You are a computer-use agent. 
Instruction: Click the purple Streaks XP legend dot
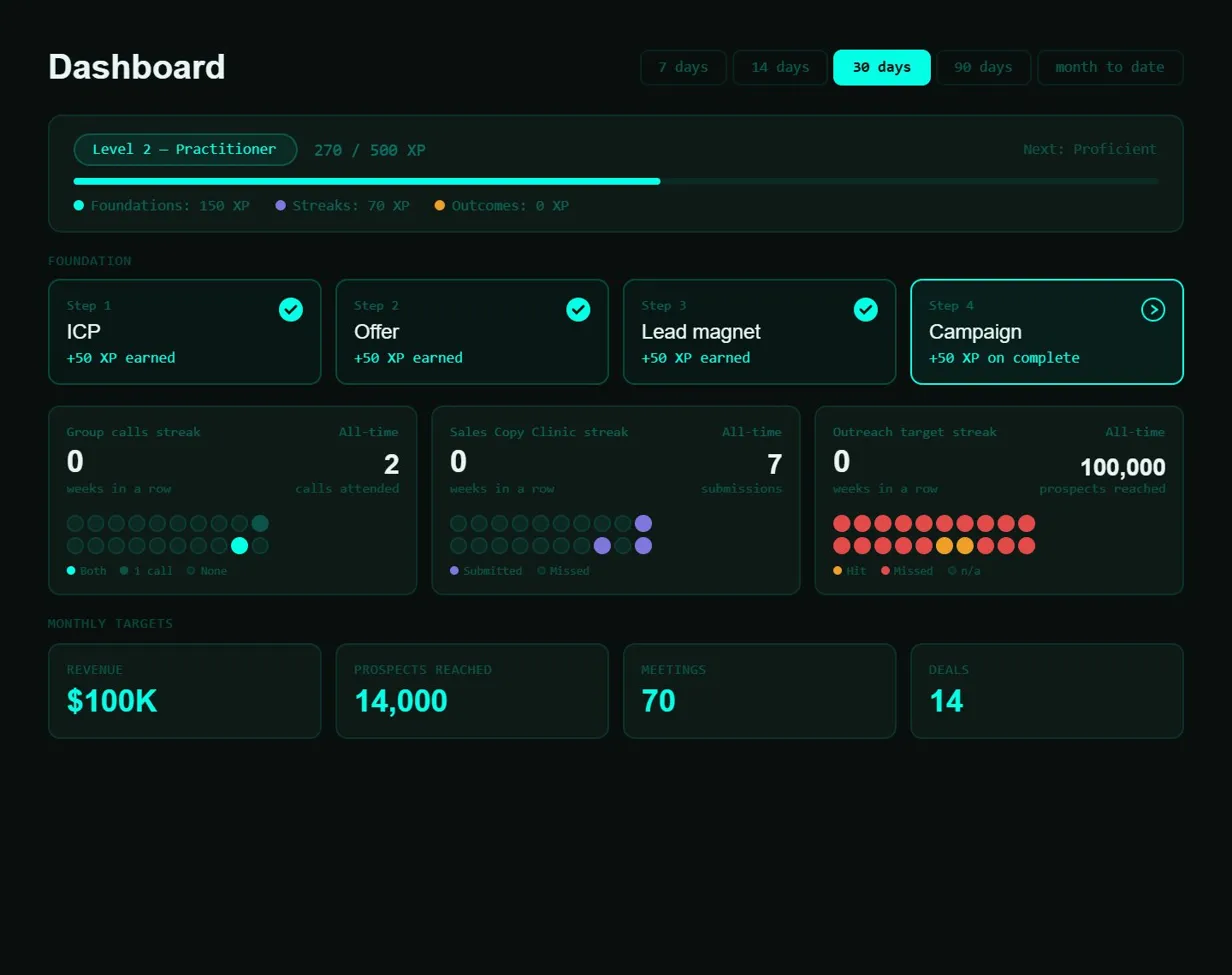[281, 206]
